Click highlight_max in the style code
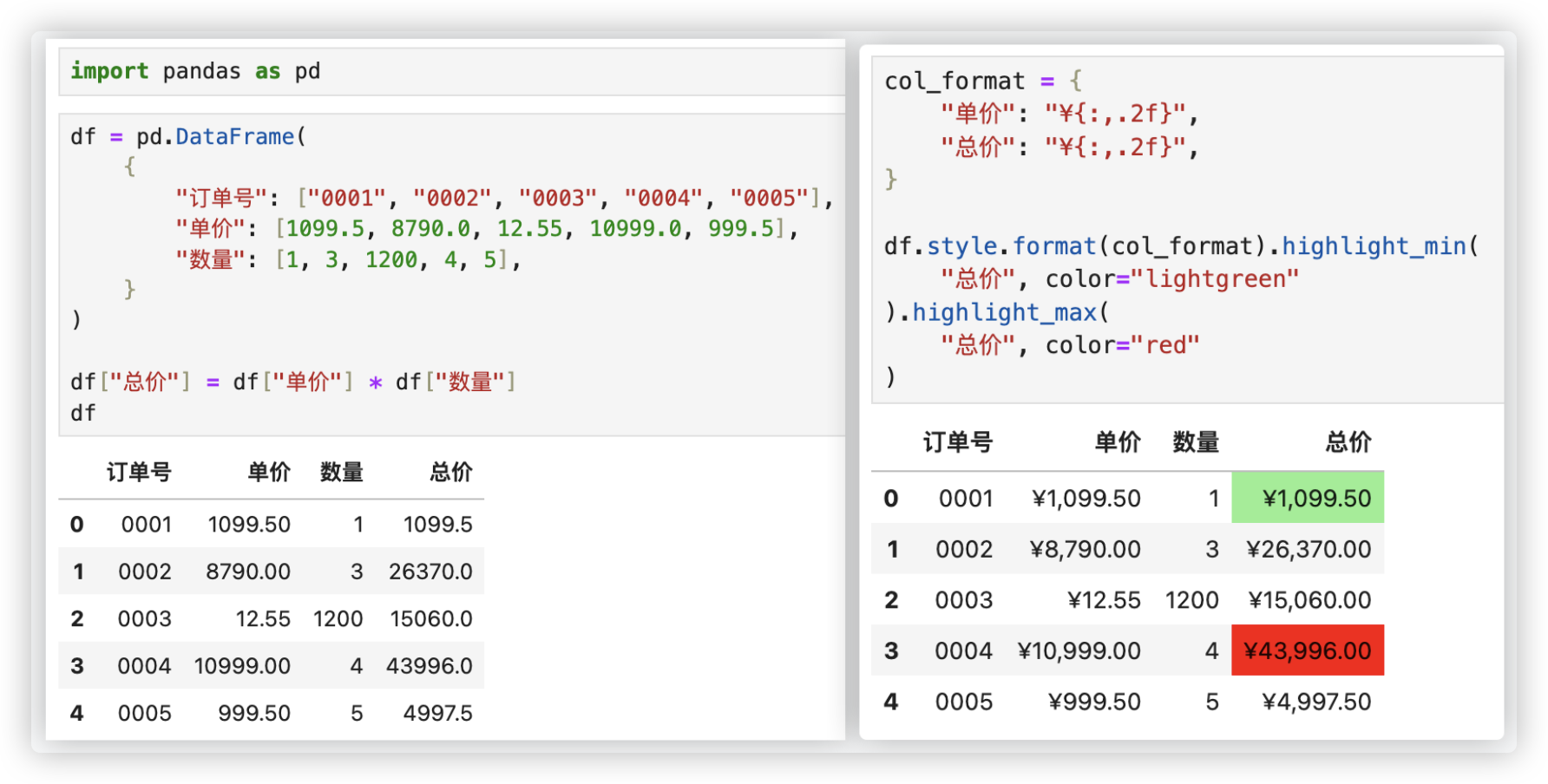This screenshot has height=784, width=1548. [1004, 312]
